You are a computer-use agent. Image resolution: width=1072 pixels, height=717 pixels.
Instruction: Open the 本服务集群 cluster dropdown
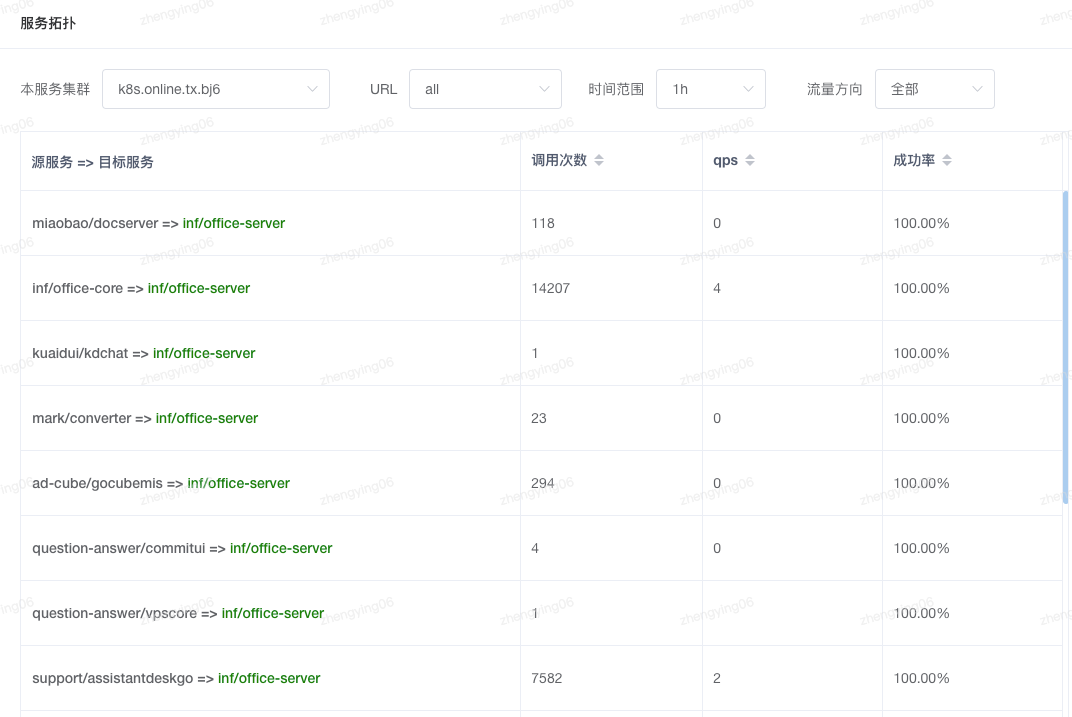click(215, 89)
